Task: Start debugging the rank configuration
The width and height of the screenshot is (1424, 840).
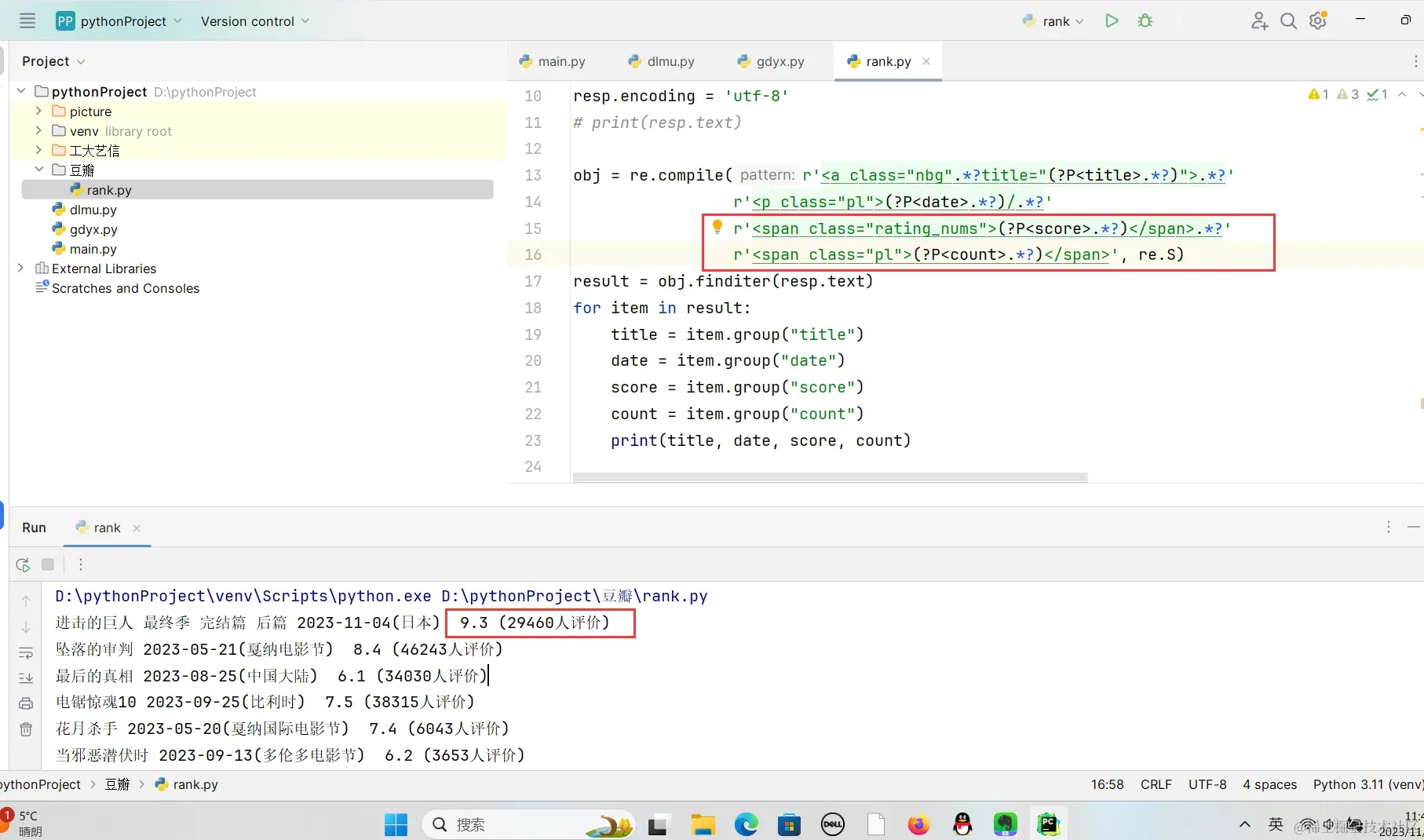Action: pyautogui.click(x=1145, y=21)
